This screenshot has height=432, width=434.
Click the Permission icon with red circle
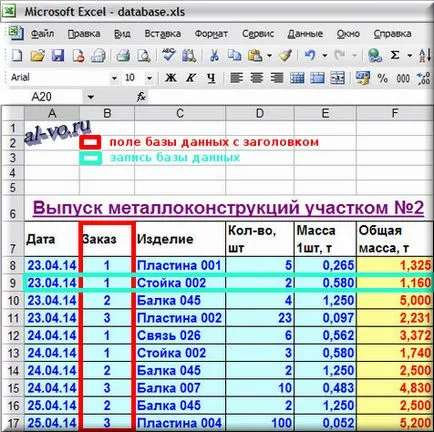(x=78, y=55)
